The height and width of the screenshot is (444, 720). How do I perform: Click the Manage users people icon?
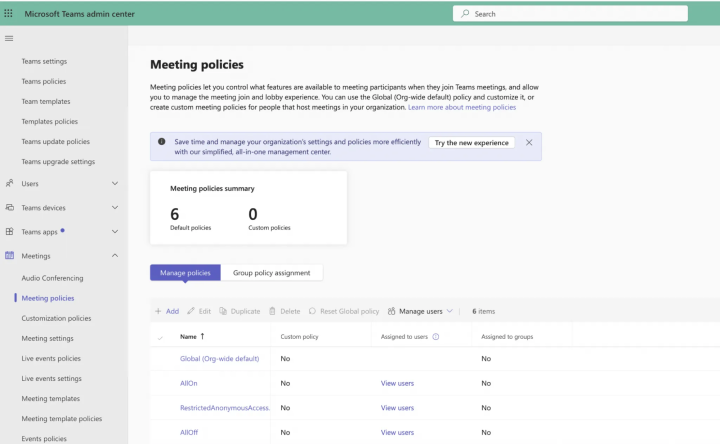(391, 311)
